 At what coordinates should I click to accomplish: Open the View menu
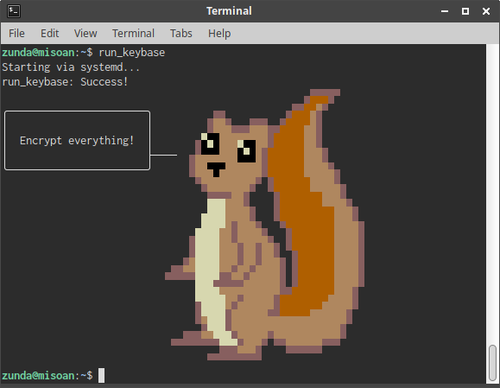tap(86, 33)
